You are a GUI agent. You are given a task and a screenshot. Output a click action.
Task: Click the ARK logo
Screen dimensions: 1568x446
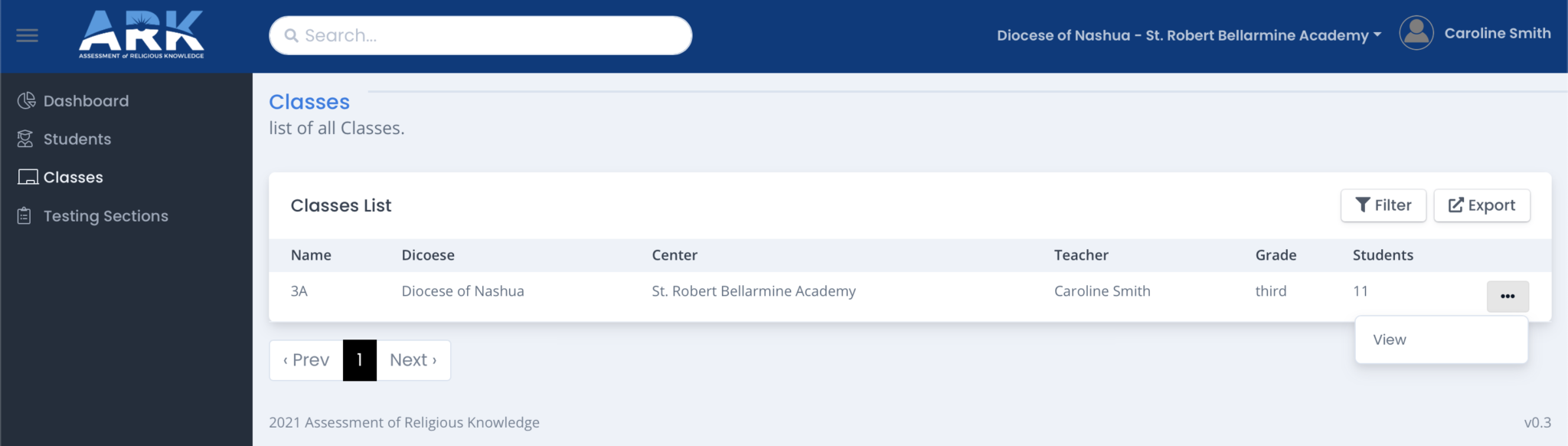click(142, 34)
